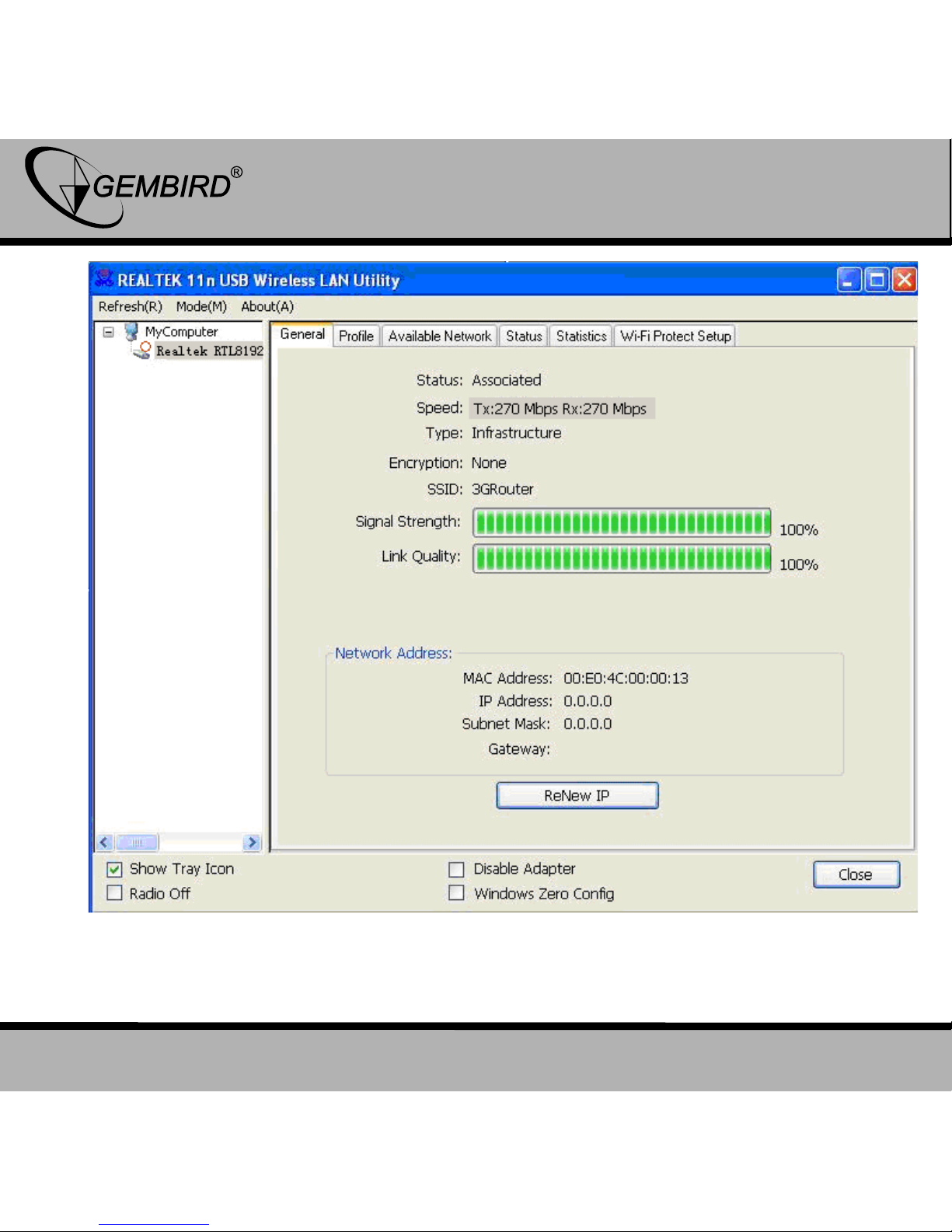Screen dimensions: 952x1232
Task: Click the Link Quality progress bar
Action: coord(622,557)
